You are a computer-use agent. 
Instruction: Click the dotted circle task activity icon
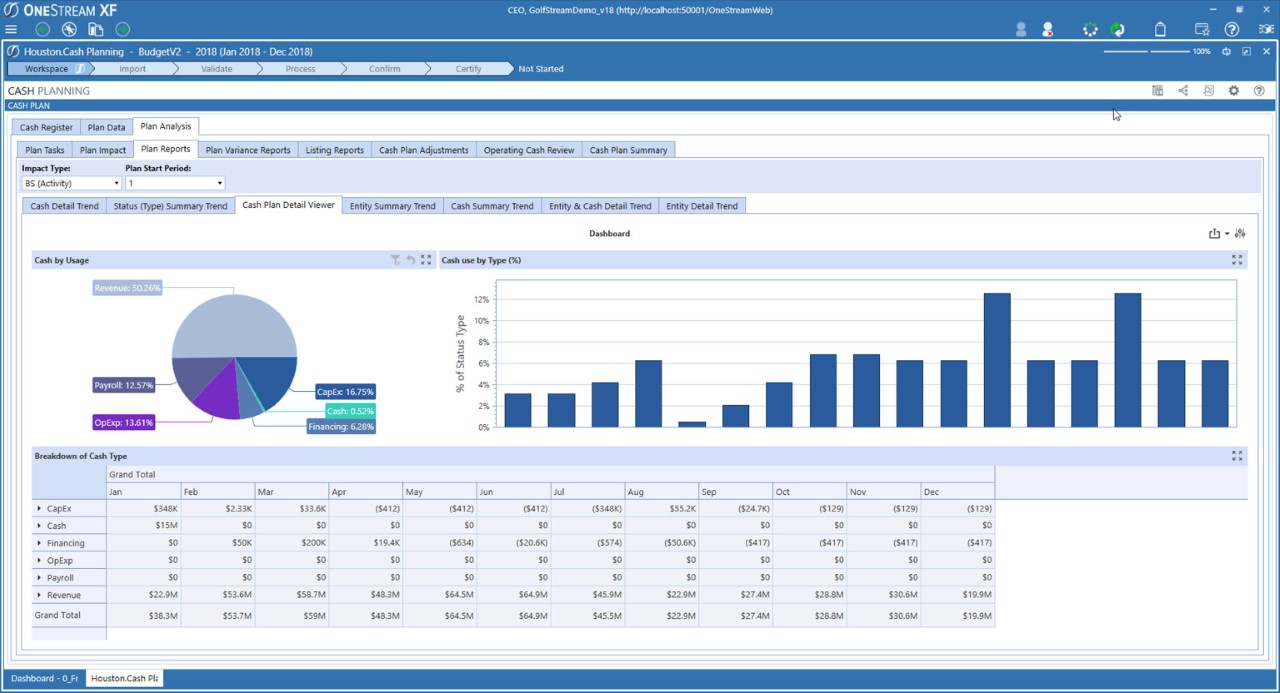click(x=1090, y=30)
